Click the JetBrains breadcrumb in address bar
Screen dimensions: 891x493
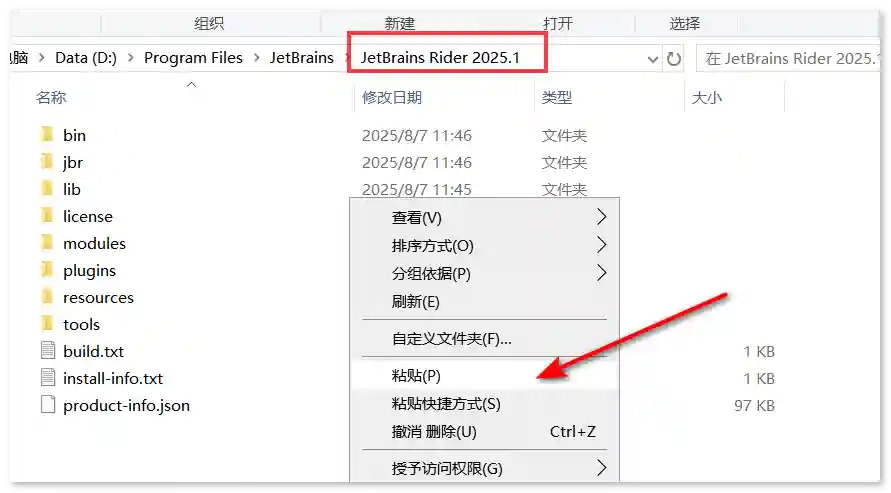point(301,58)
